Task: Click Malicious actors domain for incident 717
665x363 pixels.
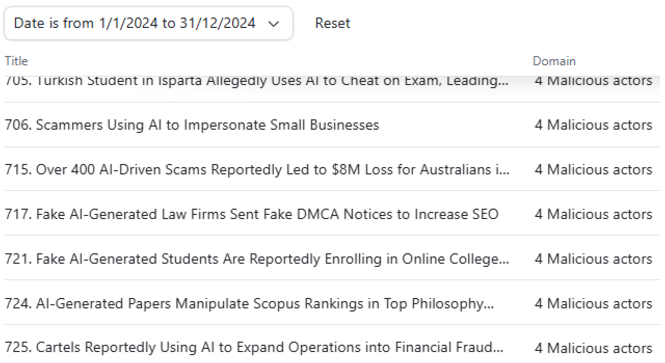Action: coord(593,214)
